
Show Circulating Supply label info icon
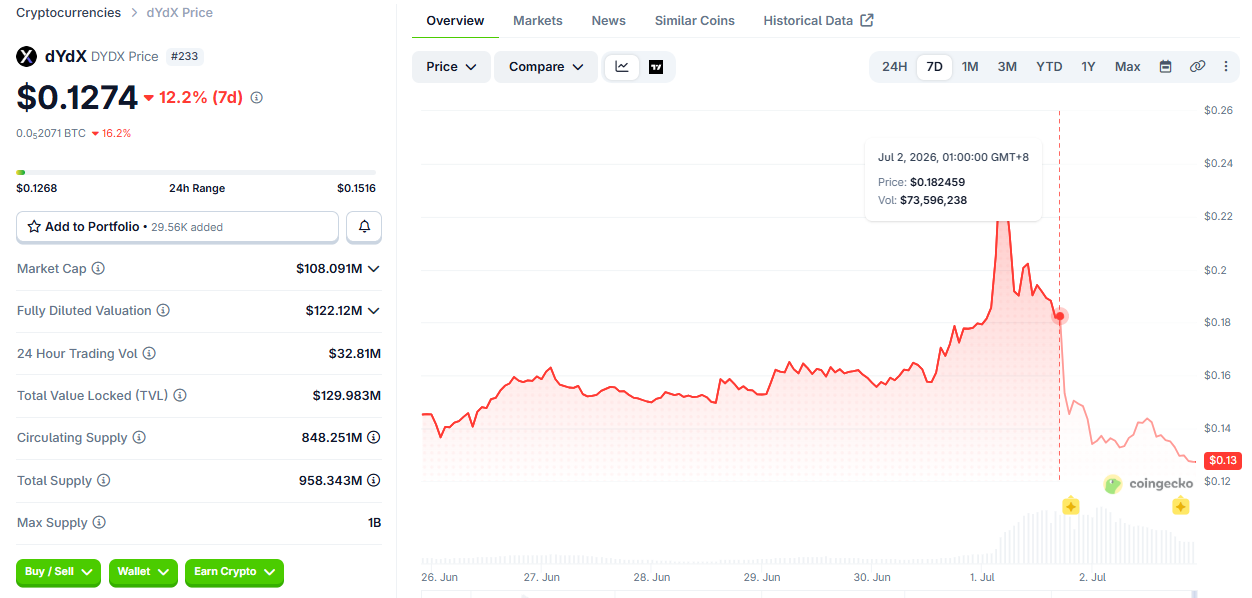tap(139, 438)
